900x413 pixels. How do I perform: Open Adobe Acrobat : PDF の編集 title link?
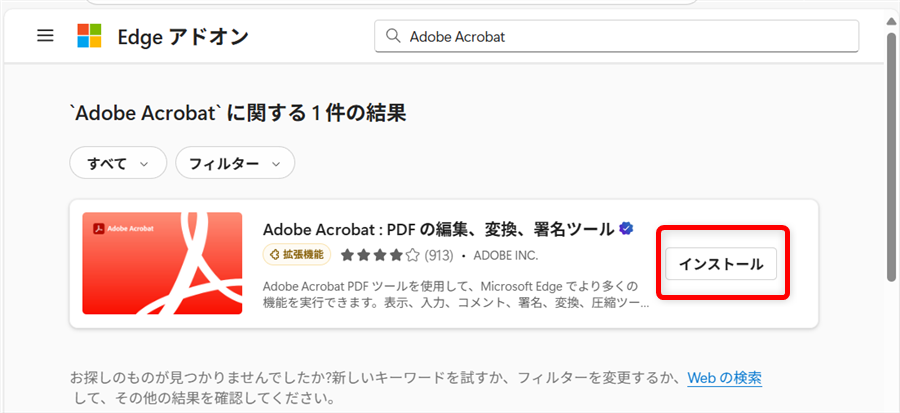point(438,229)
